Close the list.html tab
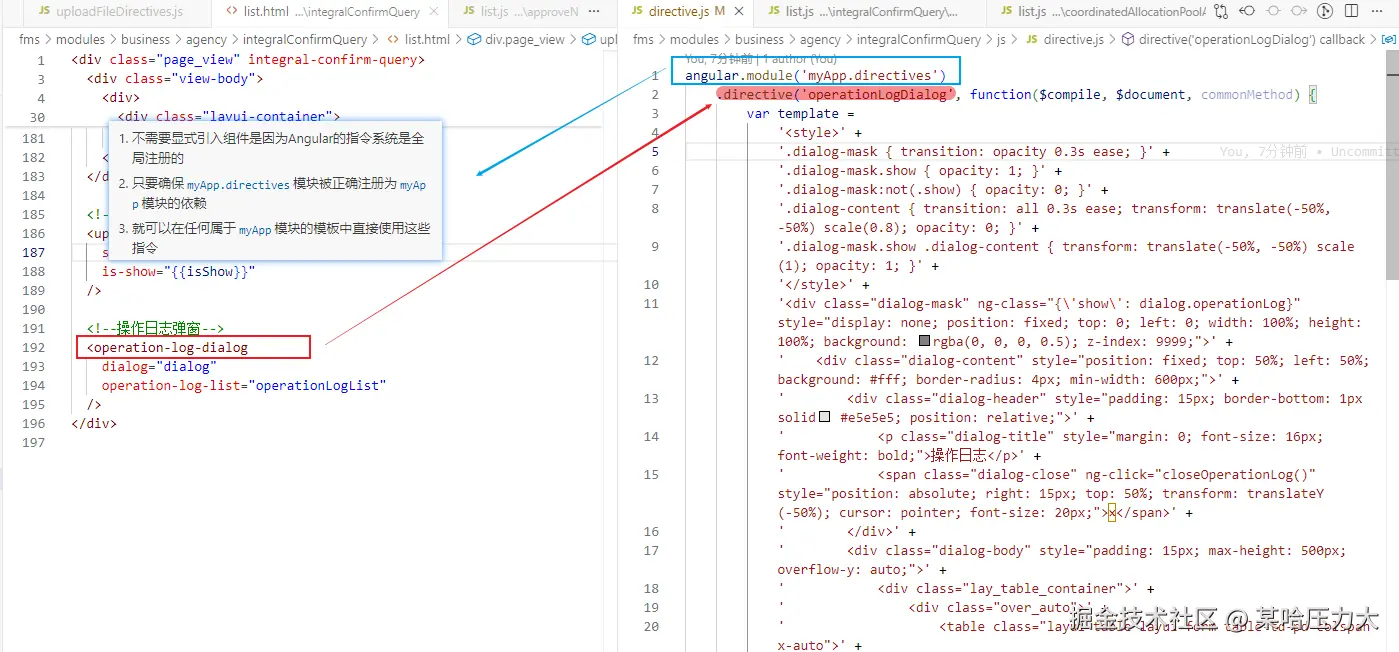 click(436, 12)
